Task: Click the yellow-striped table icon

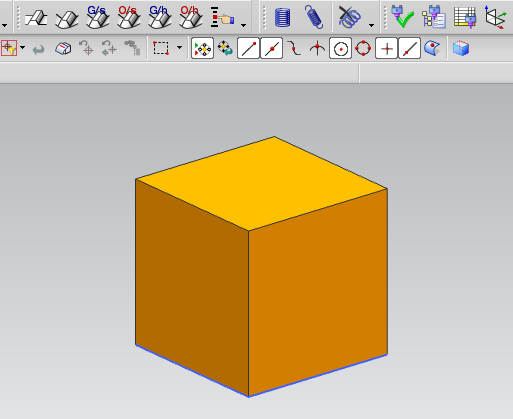Action: click(x=465, y=17)
